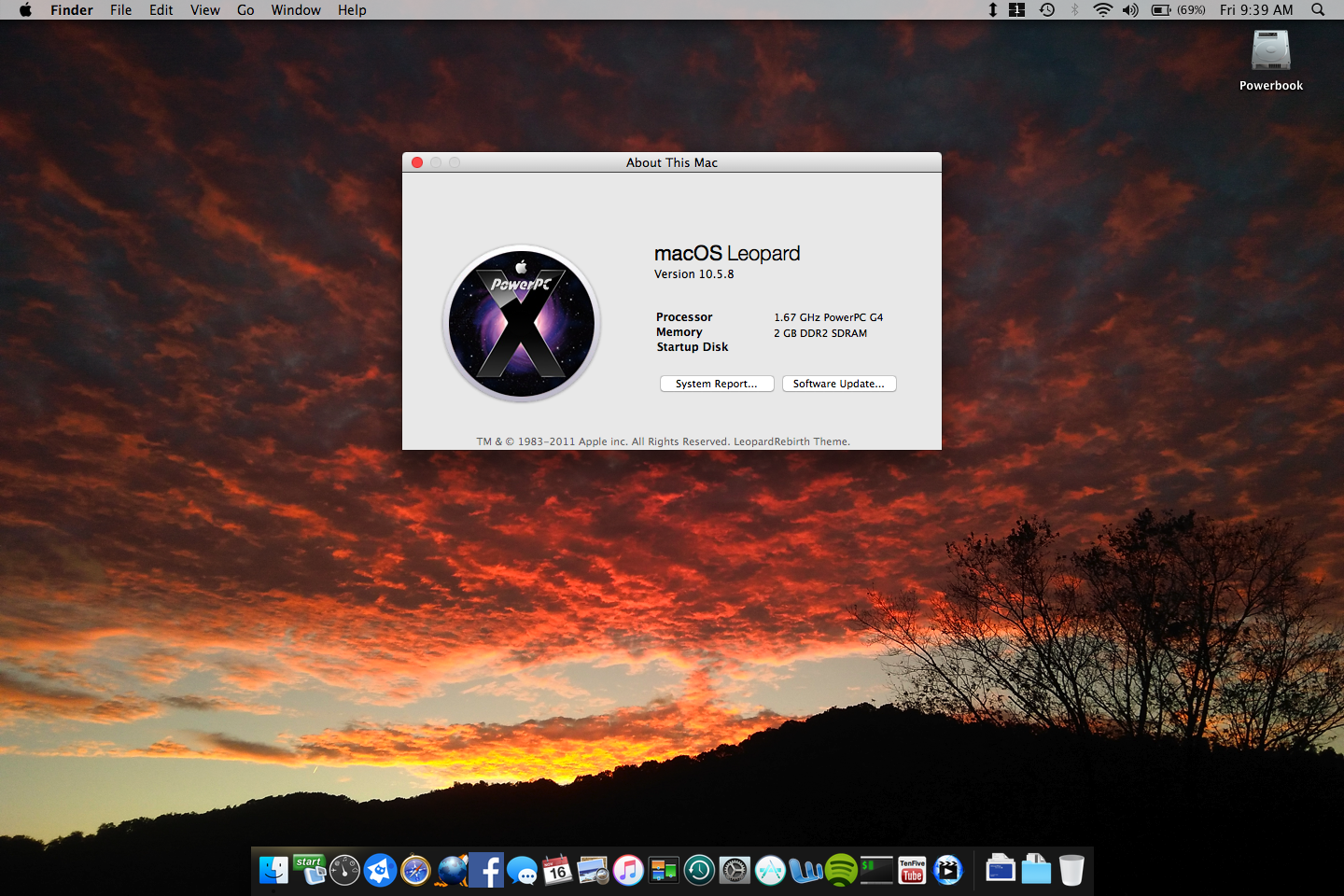Viewport: 1344px width, 896px height.
Task: Open the Help menu
Action: click(352, 9)
